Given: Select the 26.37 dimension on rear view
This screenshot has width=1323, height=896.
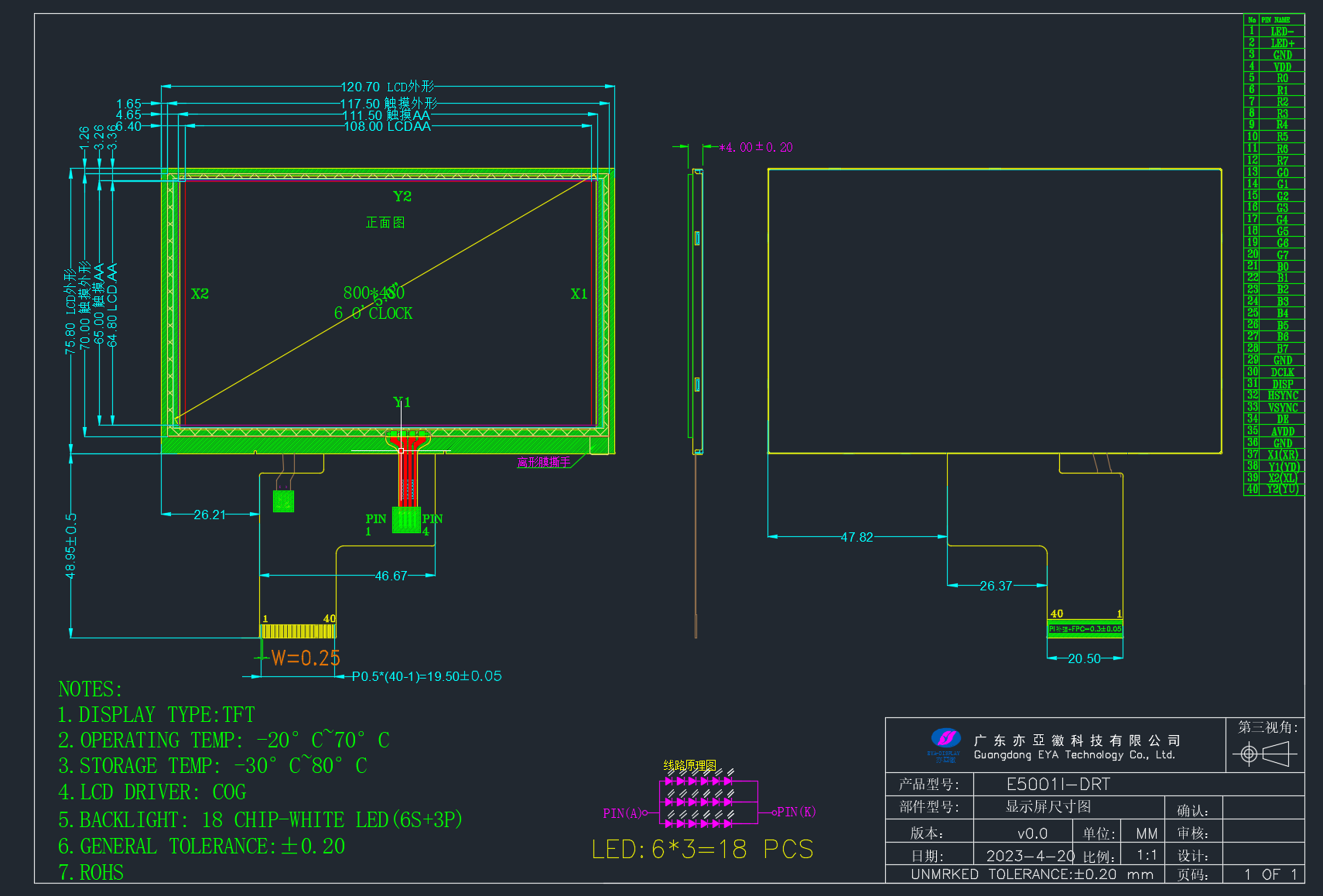Looking at the screenshot, I should (x=996, y=587).
